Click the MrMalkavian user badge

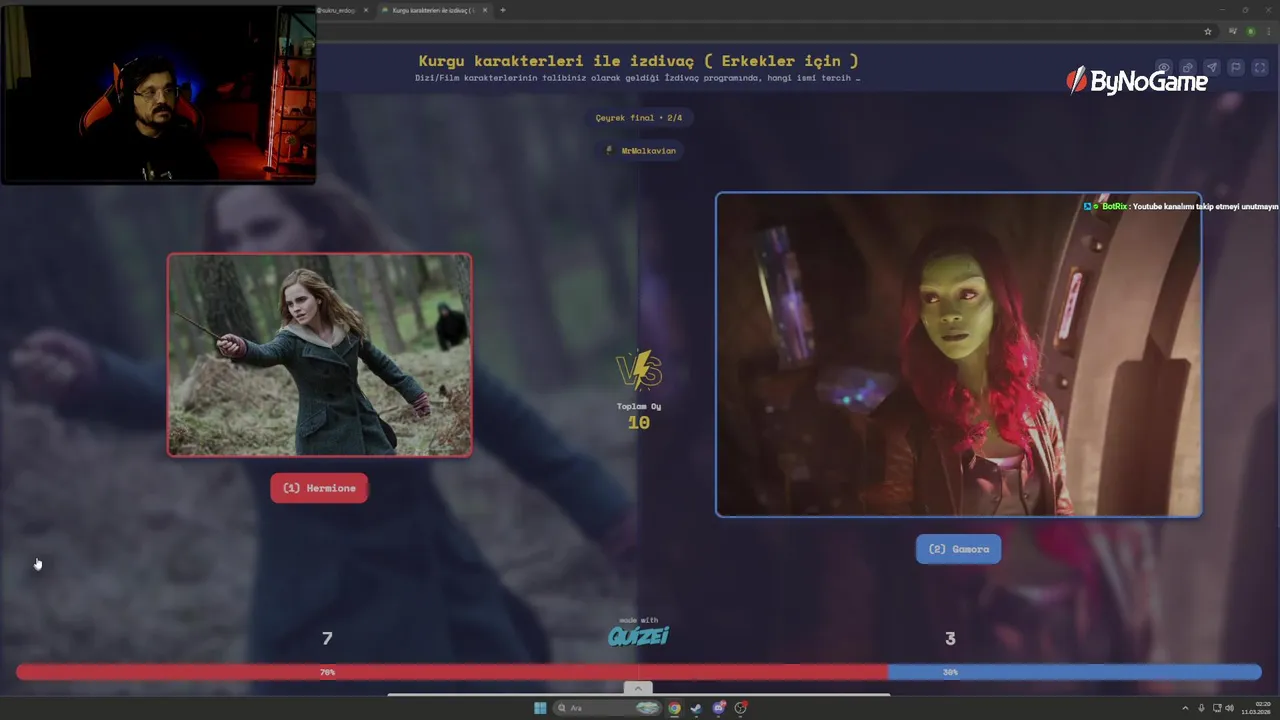pyautogui.click(x=641, y=151)
